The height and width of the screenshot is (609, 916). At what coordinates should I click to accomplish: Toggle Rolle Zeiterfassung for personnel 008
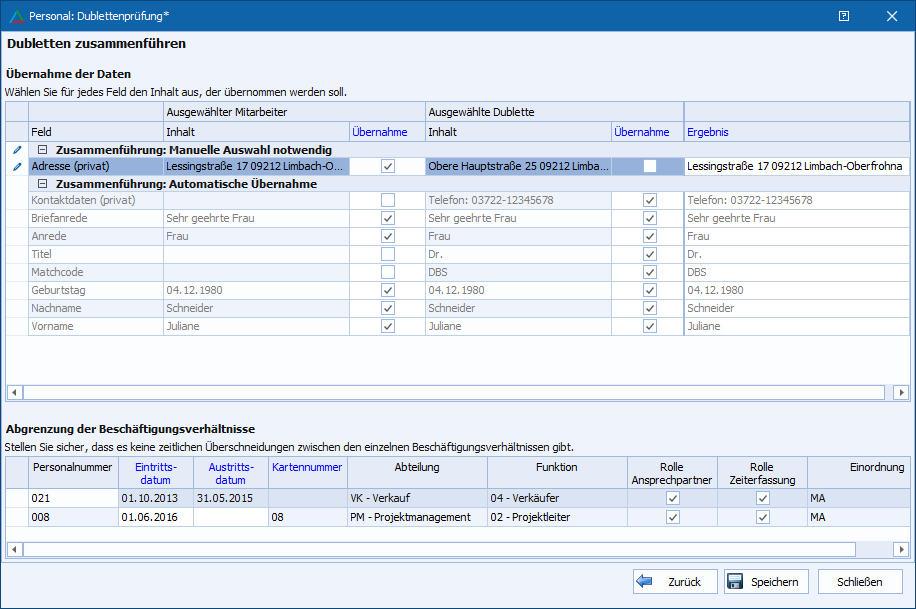click(763, 517)
